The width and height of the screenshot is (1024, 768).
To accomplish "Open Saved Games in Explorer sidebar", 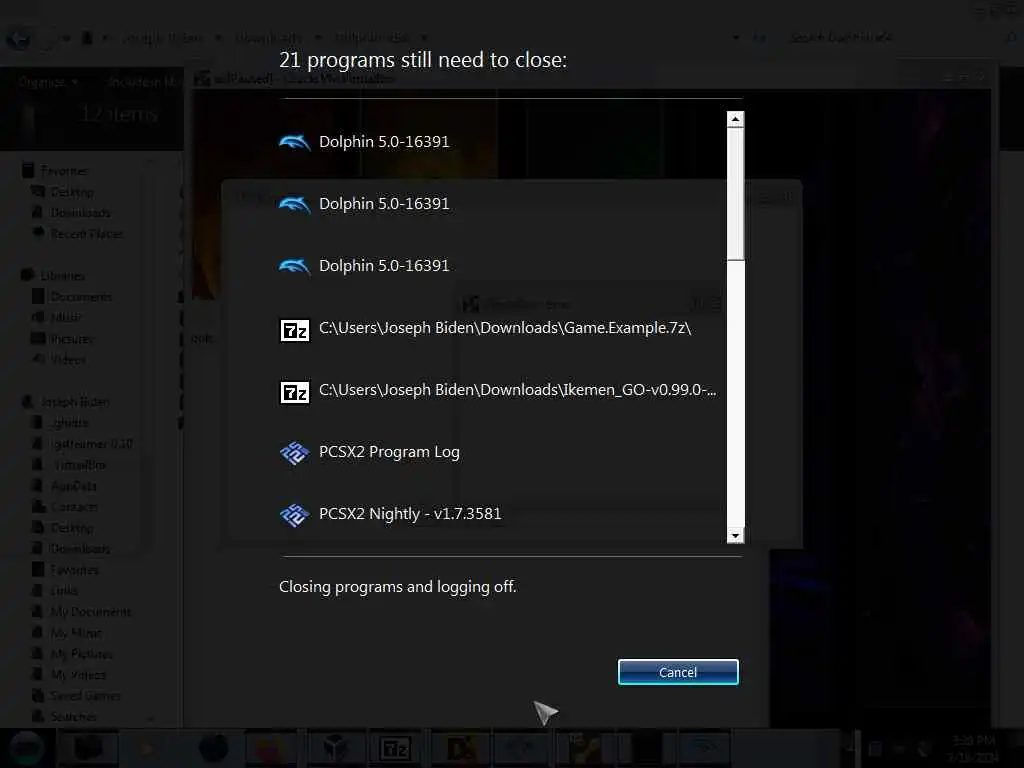I will (x=76, y=696).
